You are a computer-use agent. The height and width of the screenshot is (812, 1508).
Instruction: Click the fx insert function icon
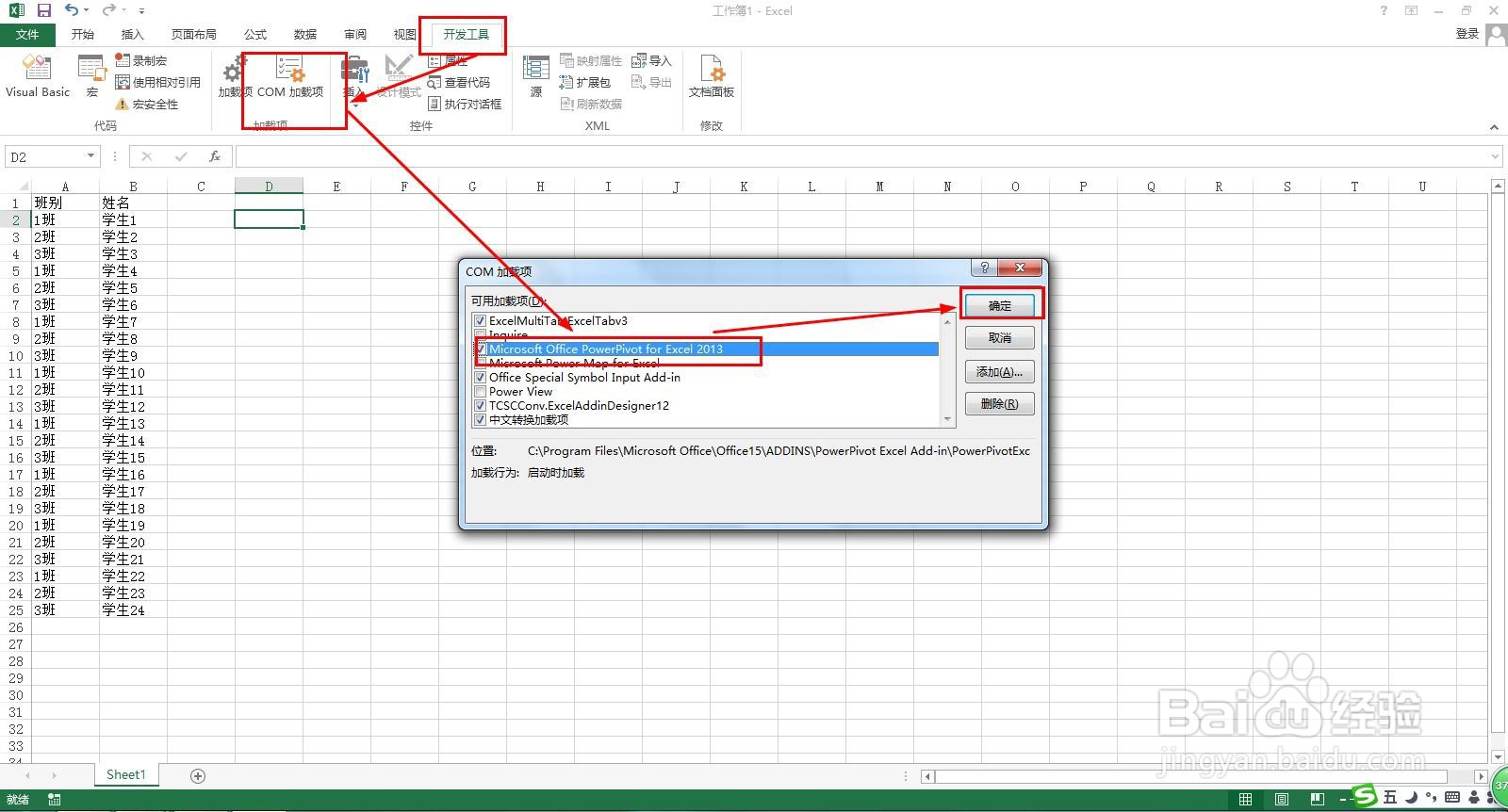click(215, 156)
